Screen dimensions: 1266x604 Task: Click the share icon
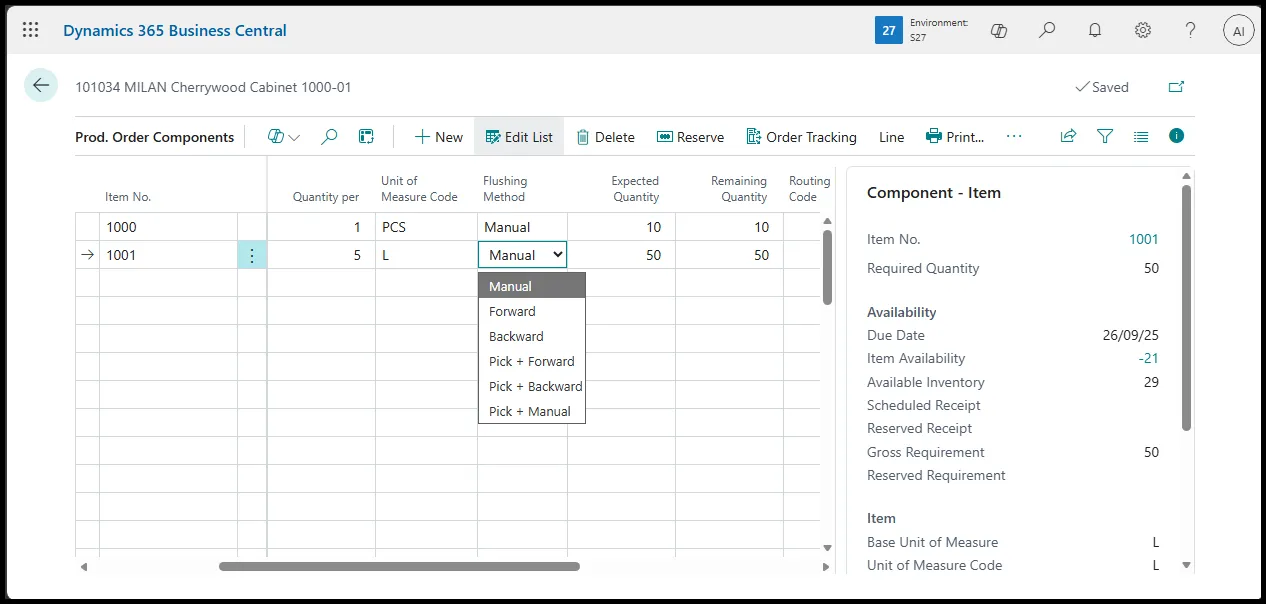click(1068, 136)
